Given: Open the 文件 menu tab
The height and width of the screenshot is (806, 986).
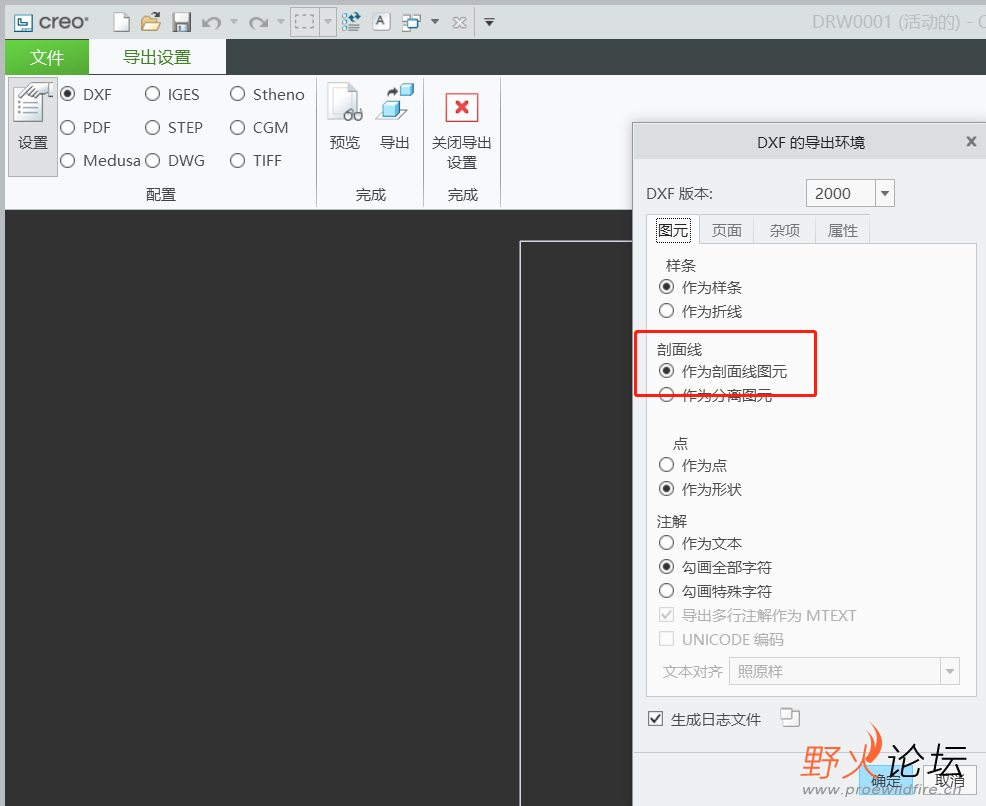Looking at the screenshot, I should pyautogui.click(x=47, y=57).
